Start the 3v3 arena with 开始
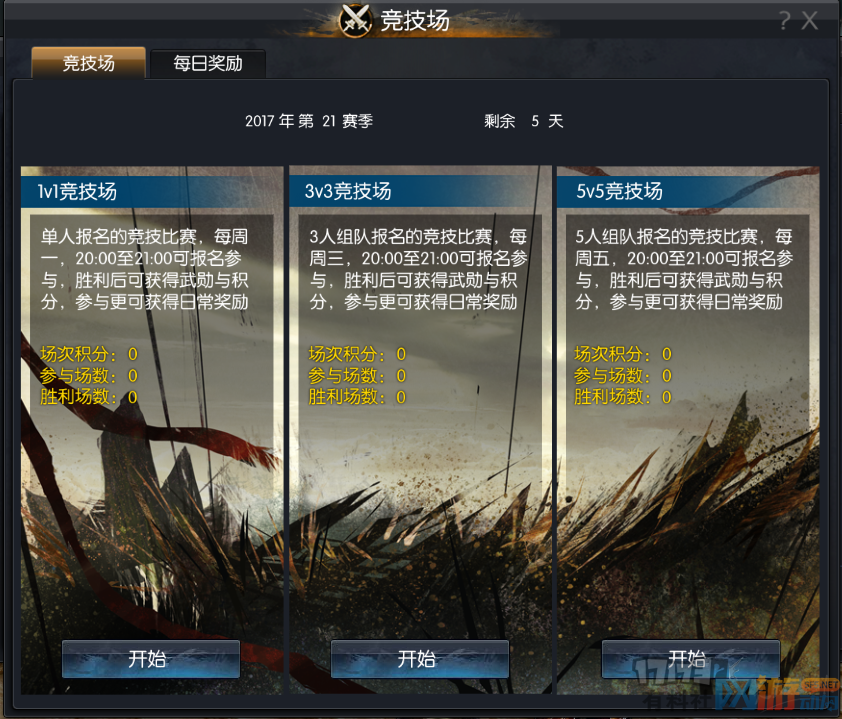842x719 pixels. tap(420, 659)
